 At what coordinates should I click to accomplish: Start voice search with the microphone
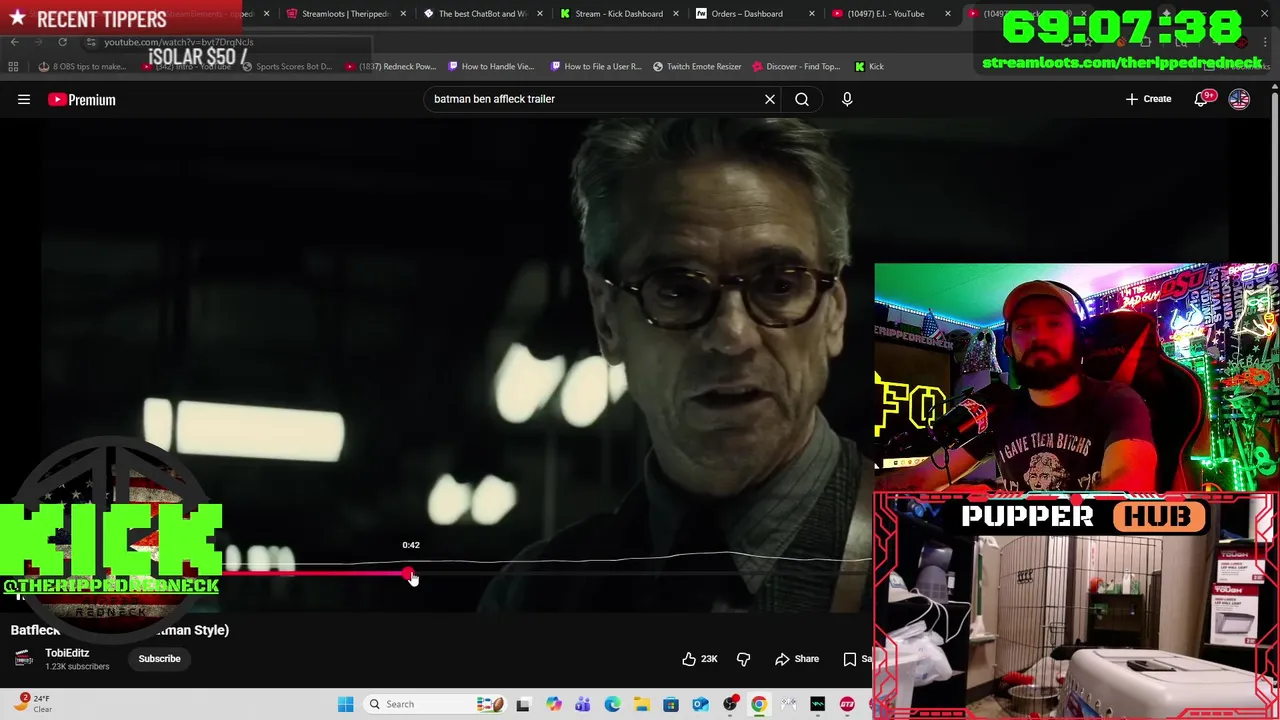tap(847, 99)
